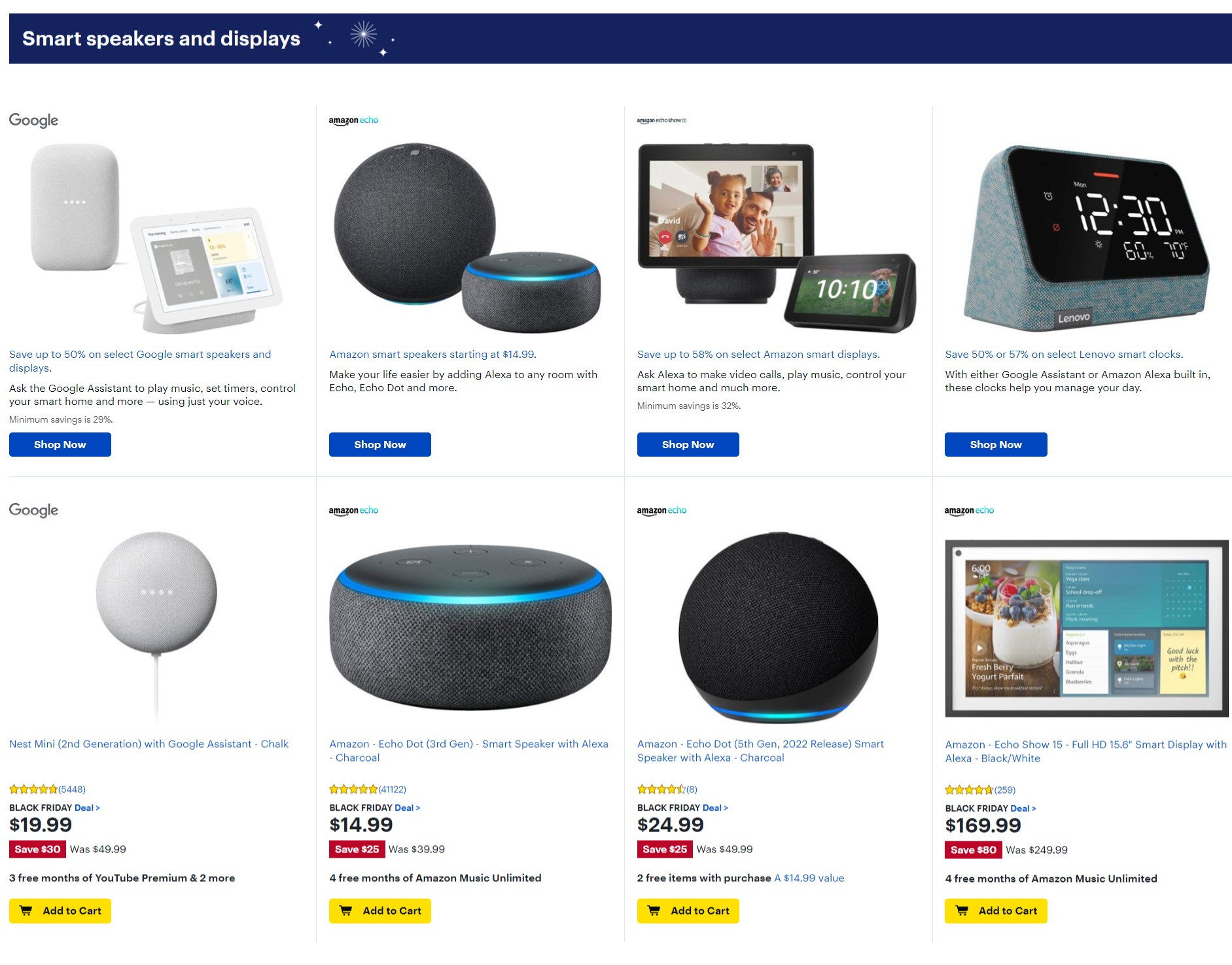Shop Now for Google smart speakers
Viewport: 1232px width, 965px height.
pos(60,445)
